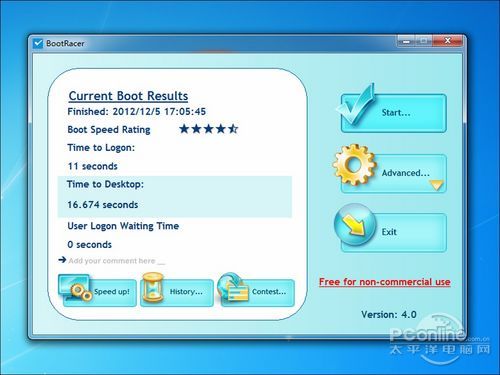Select the Exit button label
500x375 pixels.
(389, 232)
